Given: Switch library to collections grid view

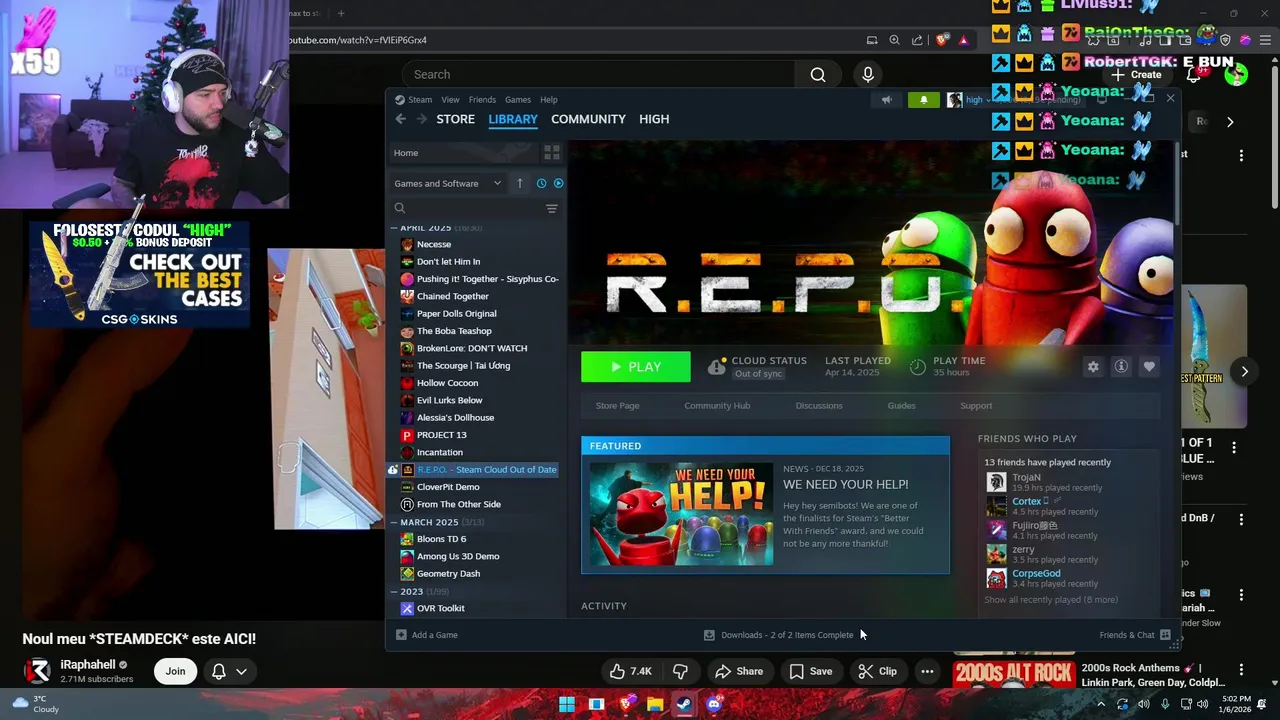Looking at the screenshot, I should click(x=552, y=153).
